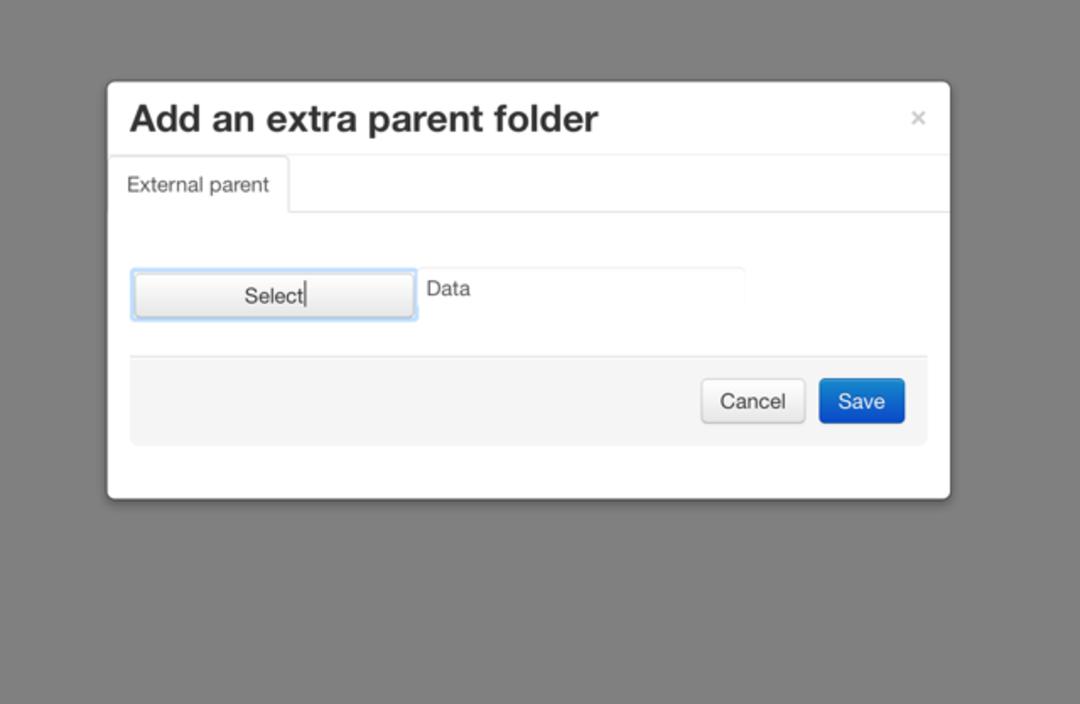Click the blue Save button
This screenshot has height=704, width=1080.
[x=862, y=401]
